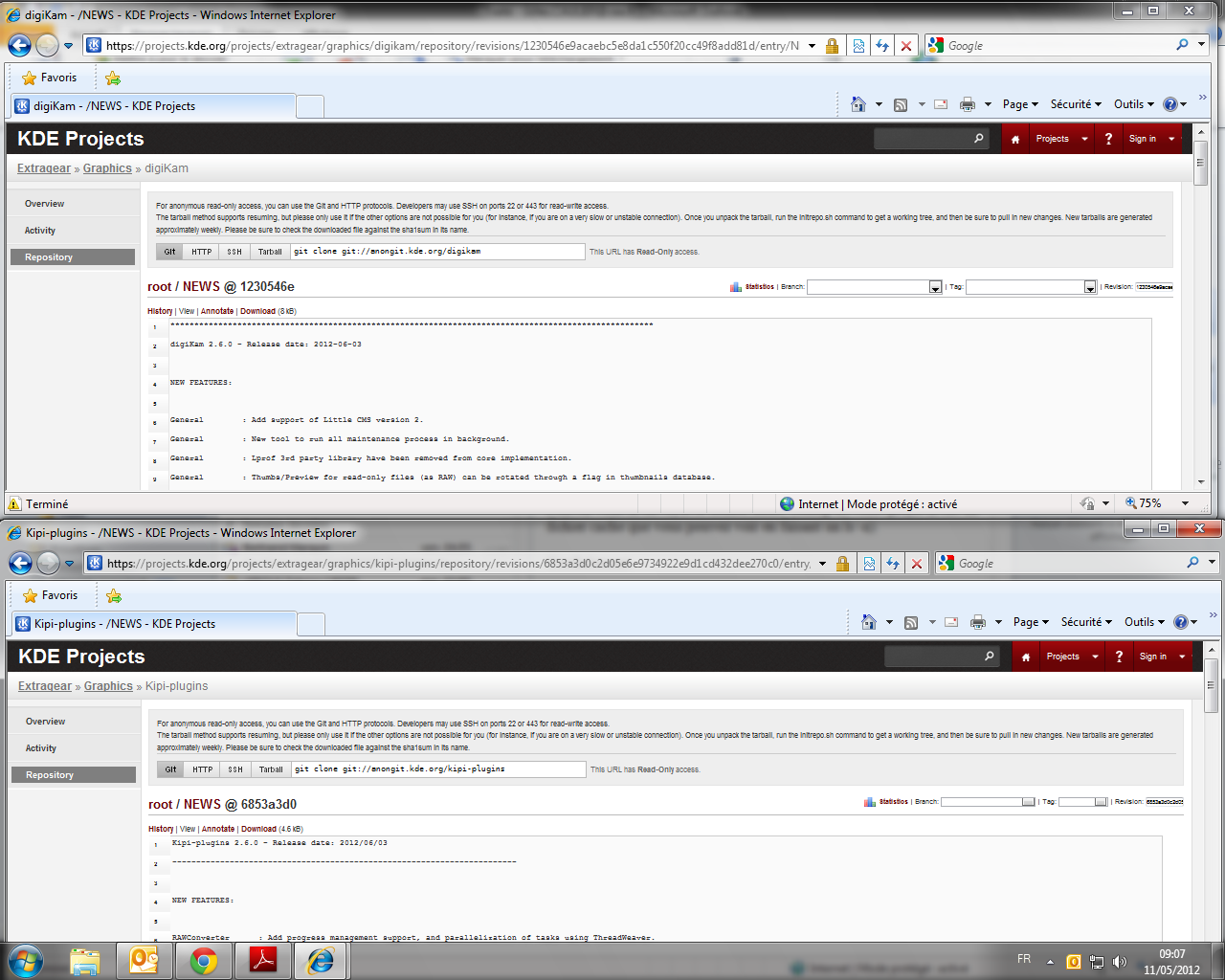The height and width of the screenshot is (980, 1225).
Task: Click the Statistics chart icon for digiKam NEWS
Action: [736, 287]
